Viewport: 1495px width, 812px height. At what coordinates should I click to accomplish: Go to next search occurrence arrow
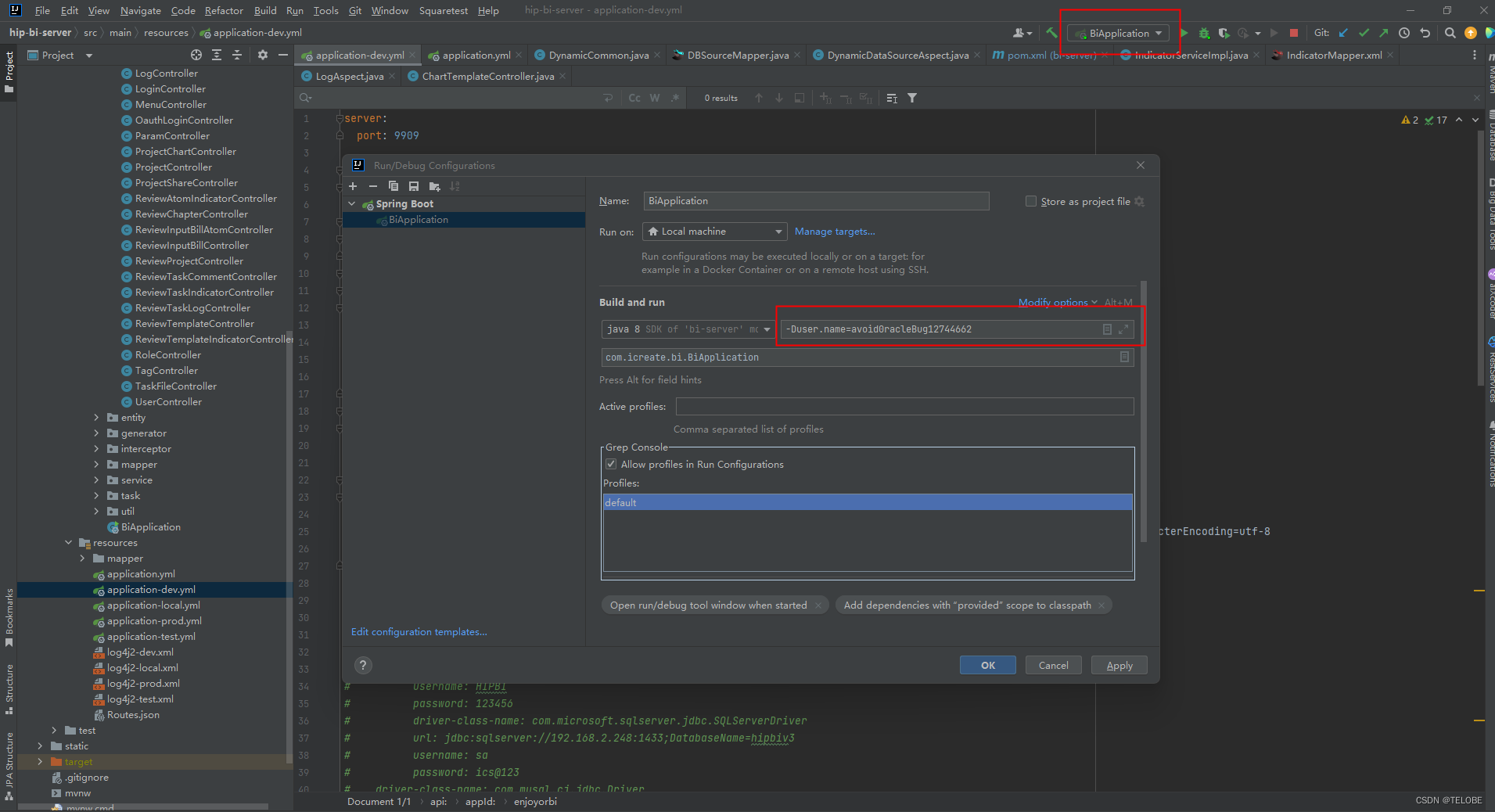pyautogui.click(x=779, y=98)
